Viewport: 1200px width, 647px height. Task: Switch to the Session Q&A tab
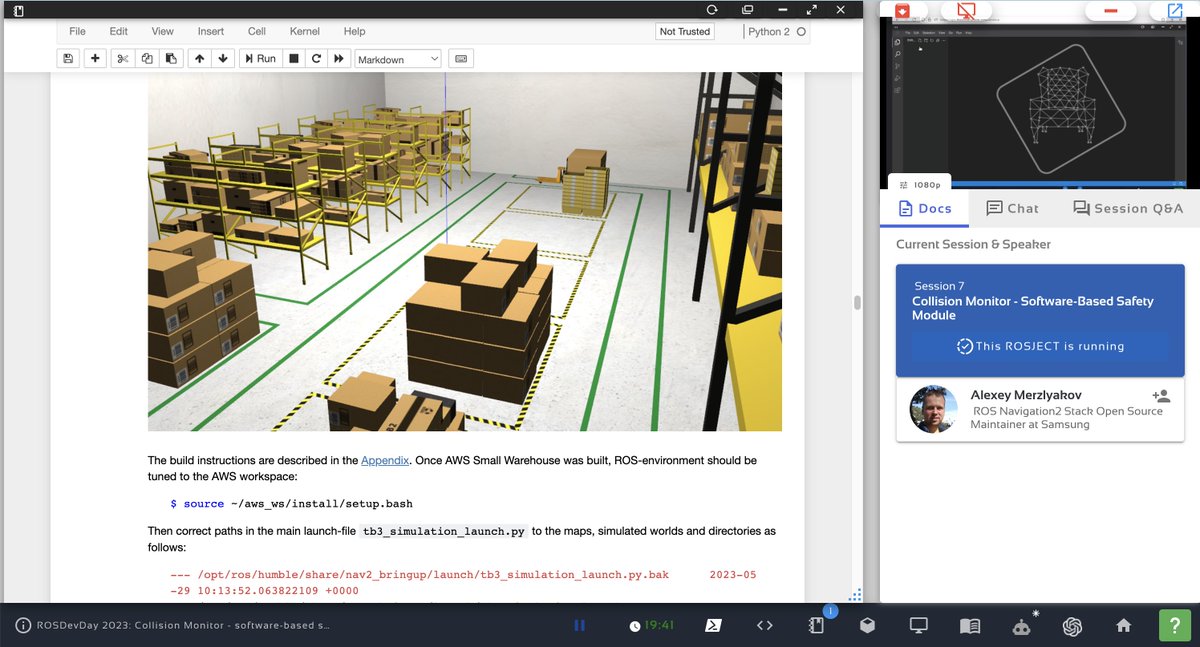click(1128, 208)
